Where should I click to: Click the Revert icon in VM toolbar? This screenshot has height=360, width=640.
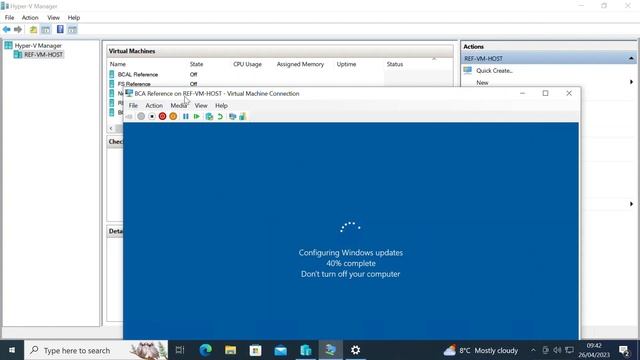click(220, 116)
